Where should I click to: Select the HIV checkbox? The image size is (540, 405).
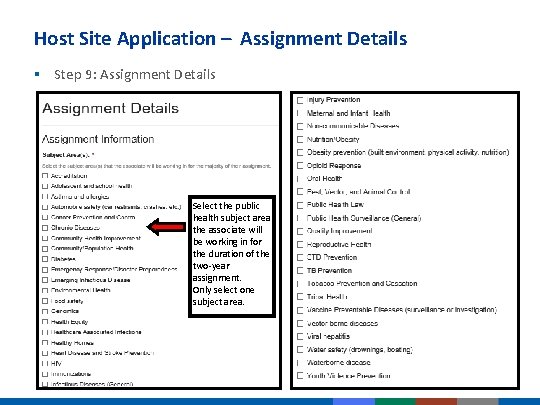click(x=45, y=364)
